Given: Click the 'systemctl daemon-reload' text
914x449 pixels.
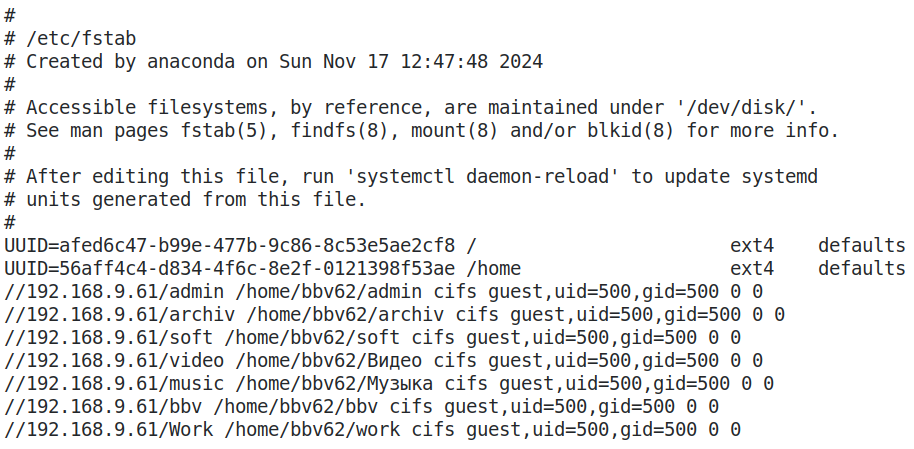Looking at the screenshot, I should [480, 177].
